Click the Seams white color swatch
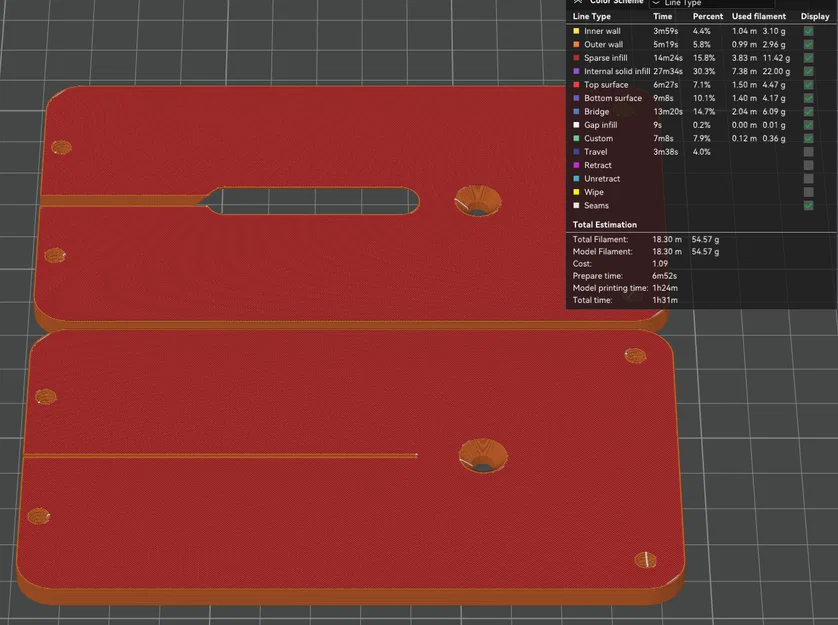Screen dimensions: 838x625 [x=576, y=205]
